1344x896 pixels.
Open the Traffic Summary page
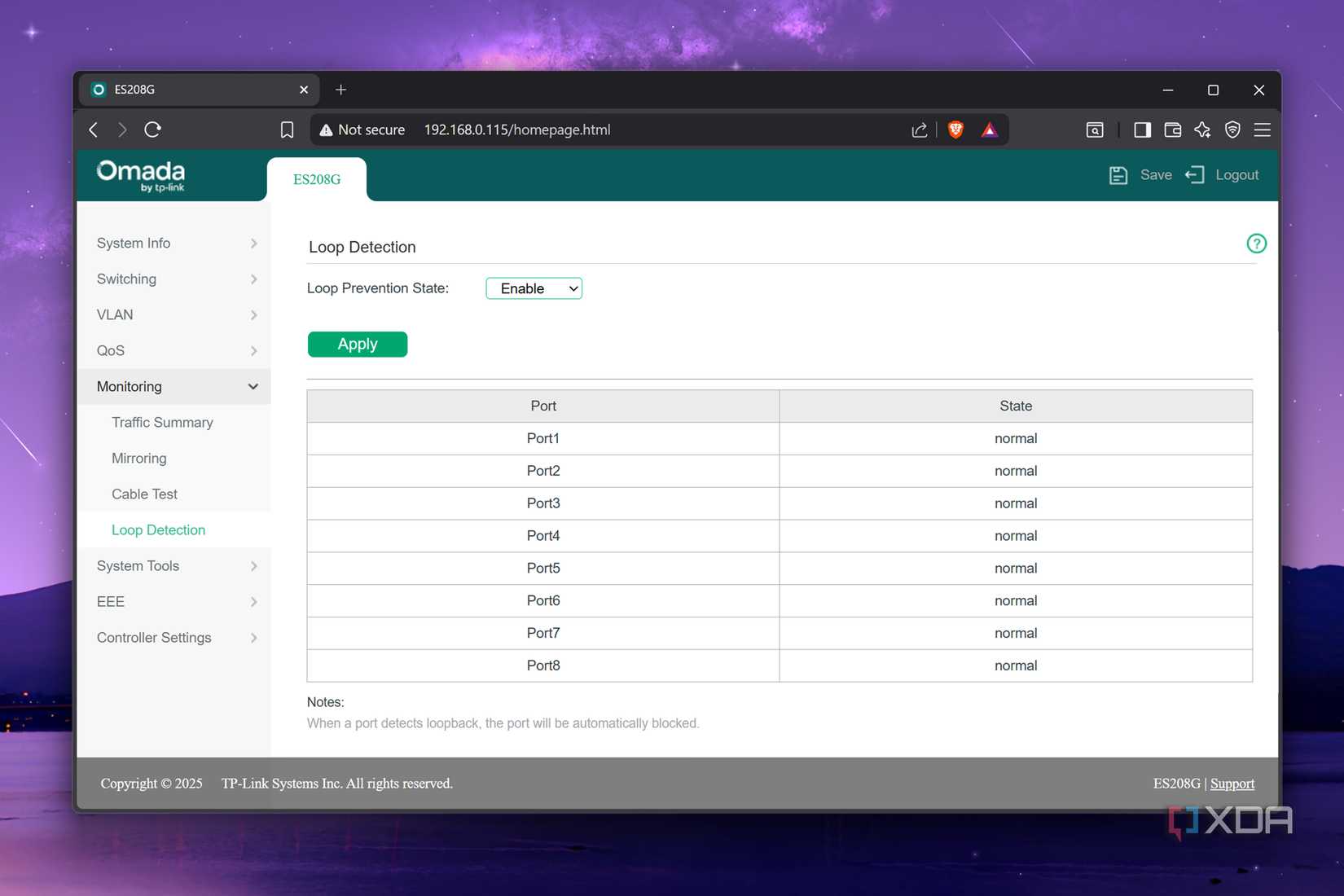click(x=162, y=423)
